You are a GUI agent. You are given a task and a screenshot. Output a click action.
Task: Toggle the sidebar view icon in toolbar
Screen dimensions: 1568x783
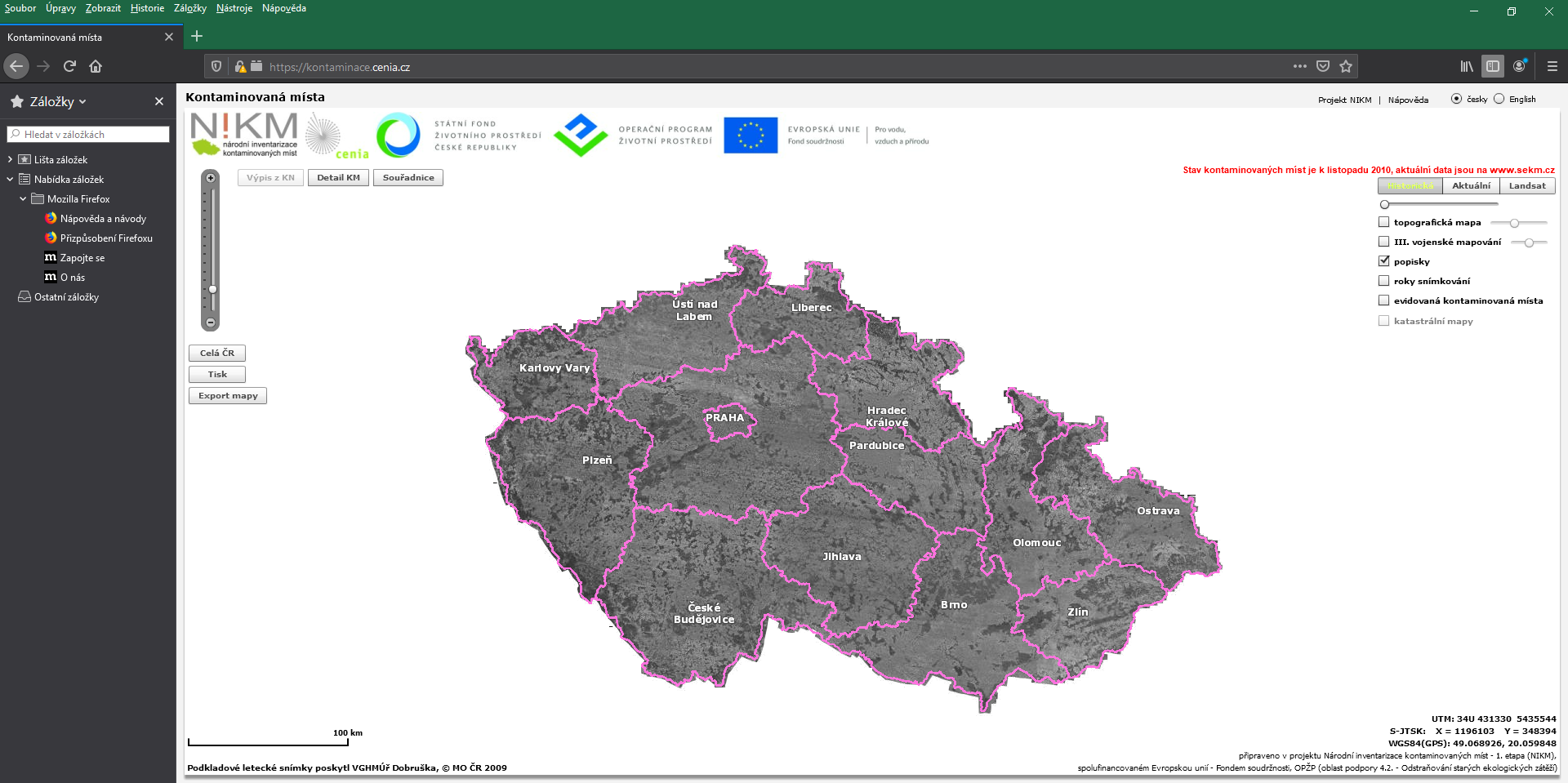coord(1493,66)
